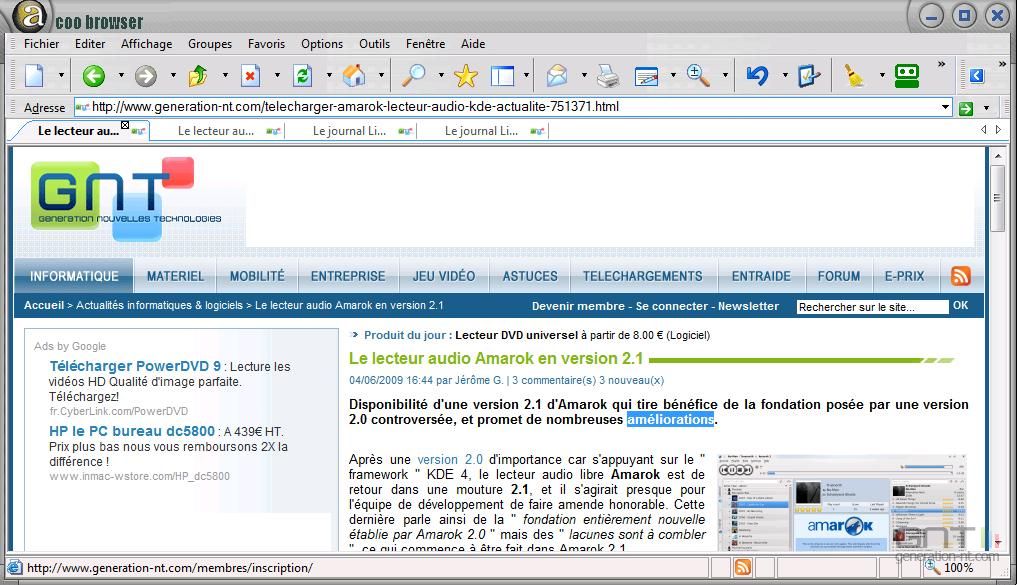Click the Stop loading icon
1017x585 pixels.
coord(250,76)
